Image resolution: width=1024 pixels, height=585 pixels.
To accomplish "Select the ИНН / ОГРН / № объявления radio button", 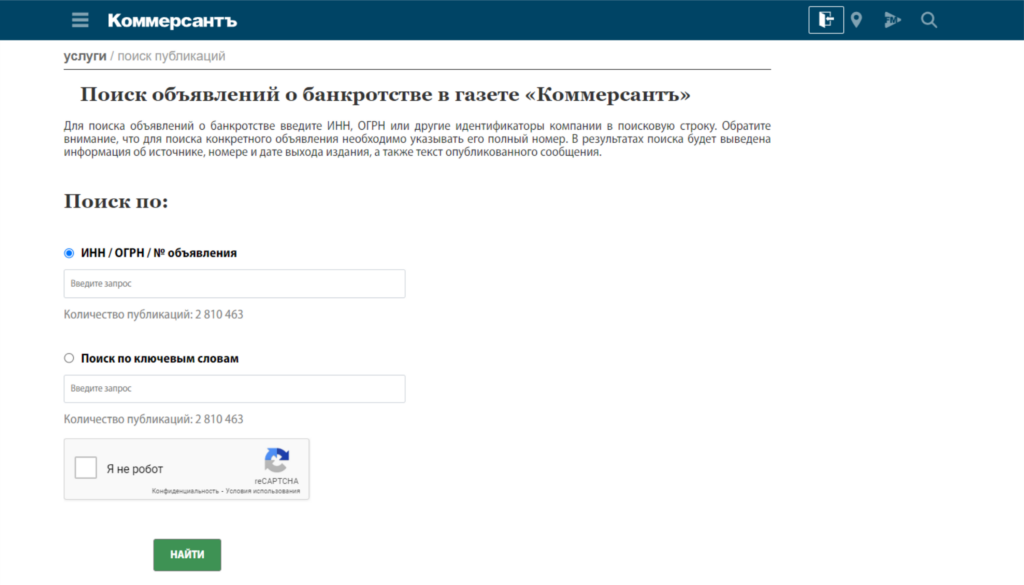I will pos(69,253).
